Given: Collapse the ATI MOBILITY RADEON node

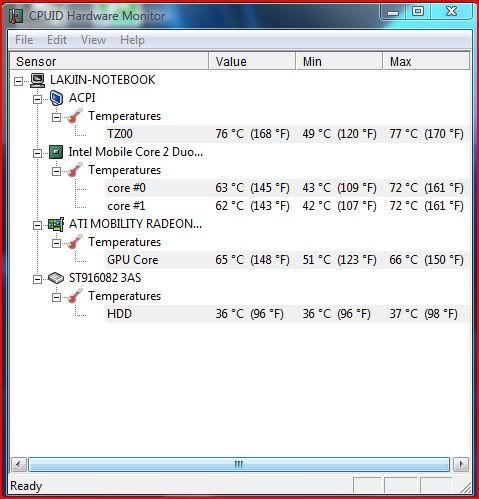Looking at the screenshot, I should [37, 225].
